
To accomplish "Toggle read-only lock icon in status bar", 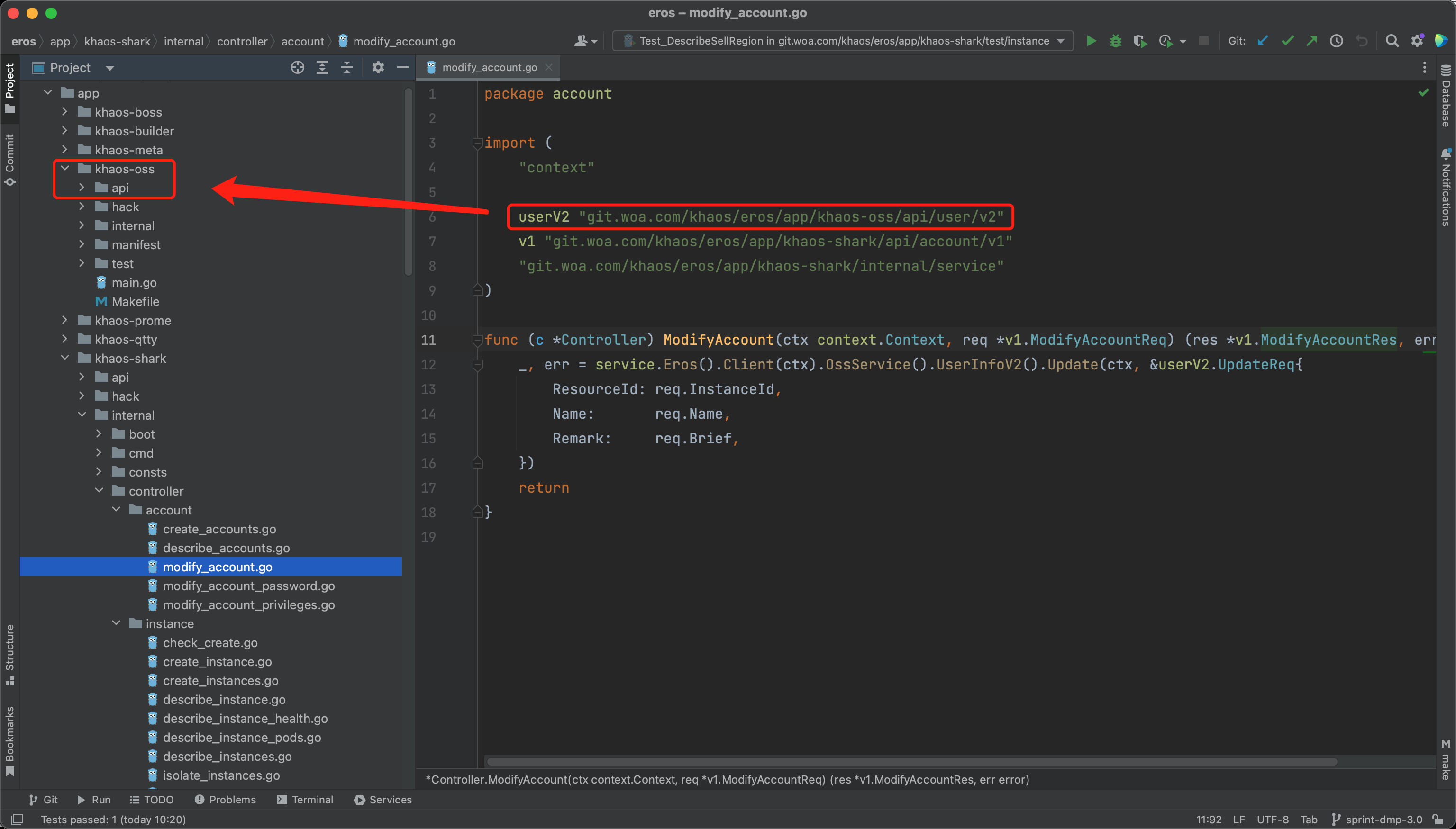I will [x=1438, y=820].
